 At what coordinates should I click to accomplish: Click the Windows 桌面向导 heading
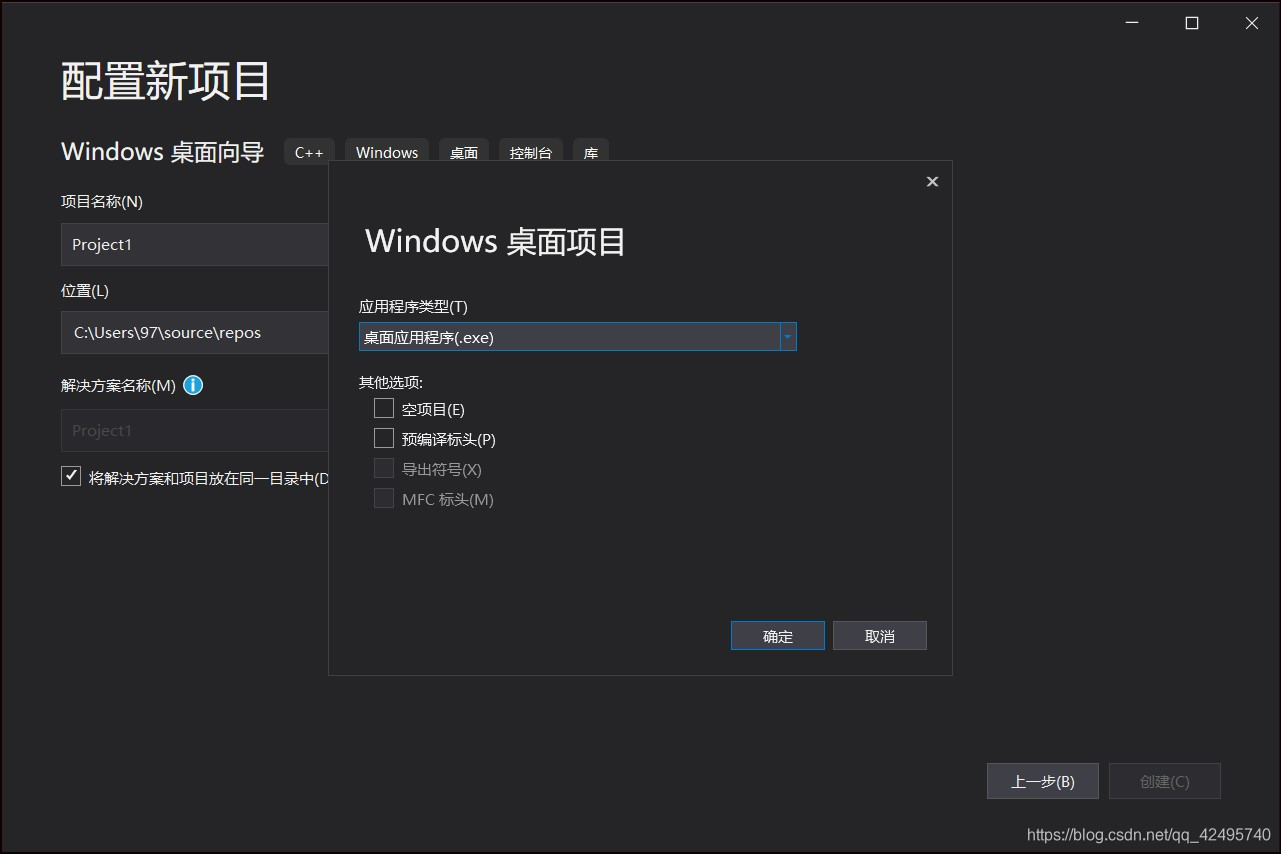click(163, 152)
